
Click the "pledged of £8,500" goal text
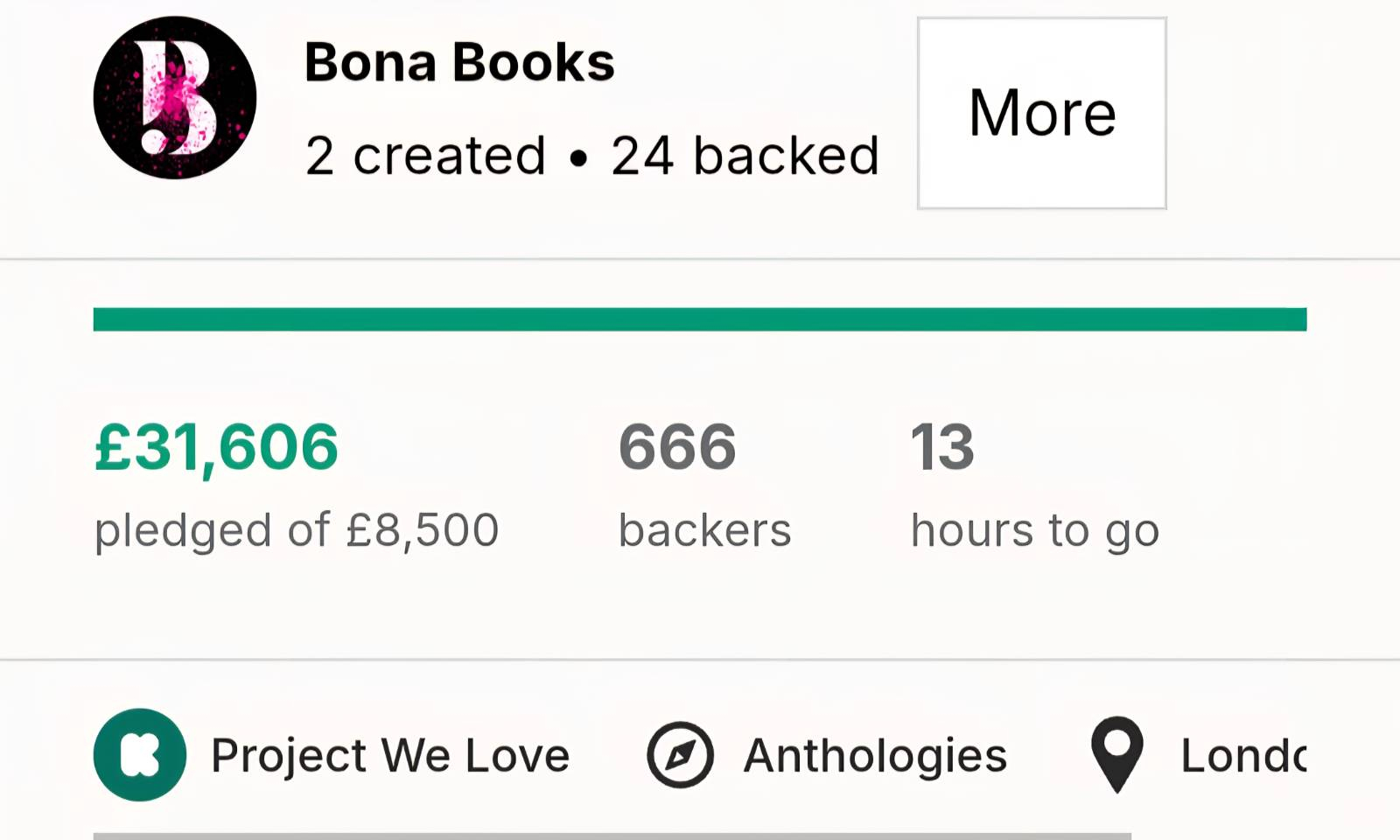coord(297,529)
